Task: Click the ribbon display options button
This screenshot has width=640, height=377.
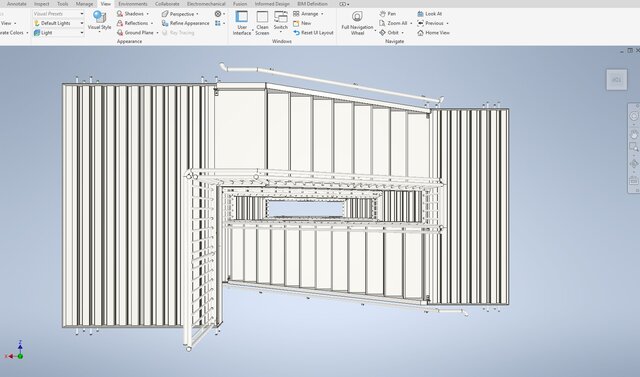Action: (344, 4)
